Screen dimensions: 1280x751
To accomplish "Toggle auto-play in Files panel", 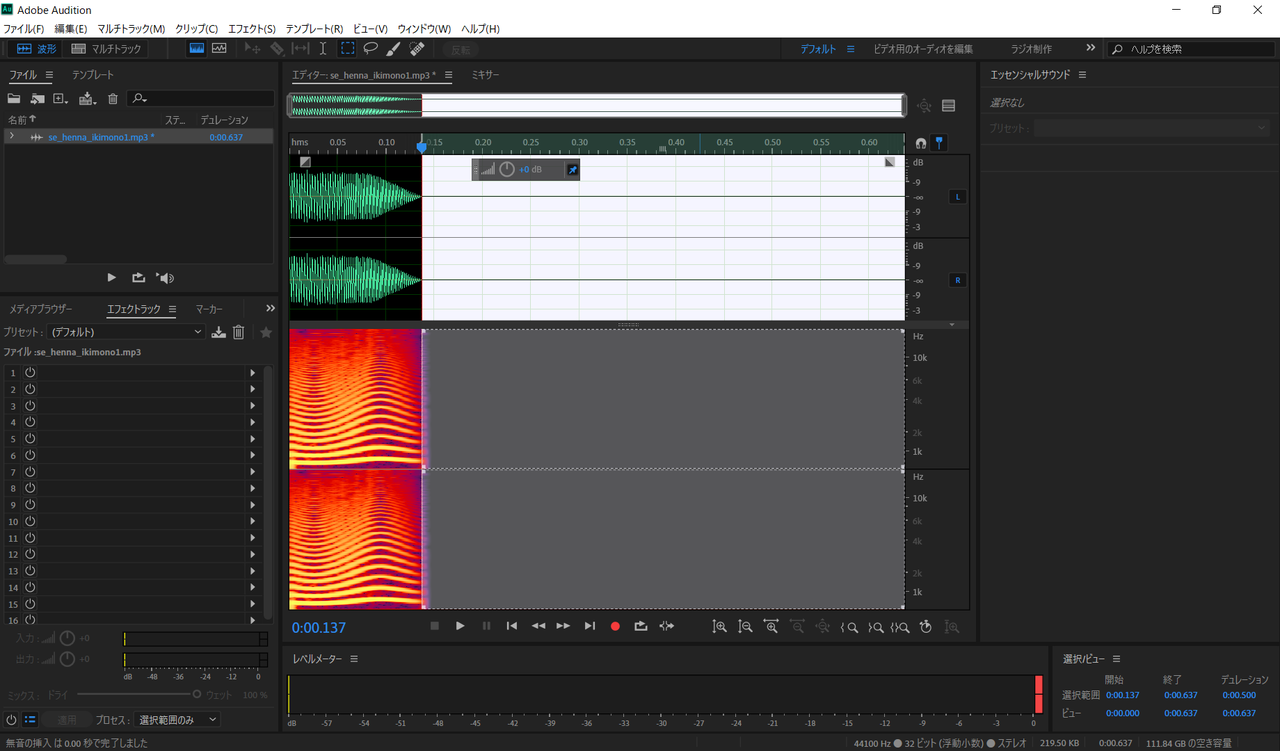I will pyautogui.click(x=165, y=277).
